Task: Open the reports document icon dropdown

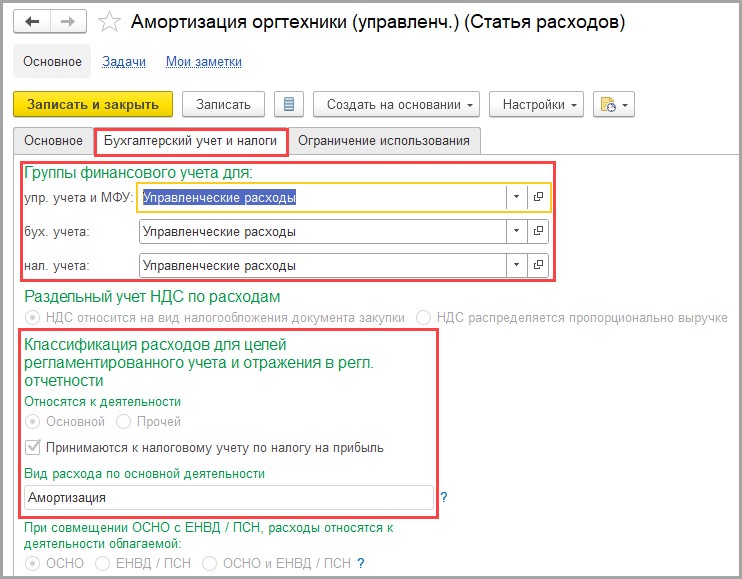Action: [x=614, y=104]
